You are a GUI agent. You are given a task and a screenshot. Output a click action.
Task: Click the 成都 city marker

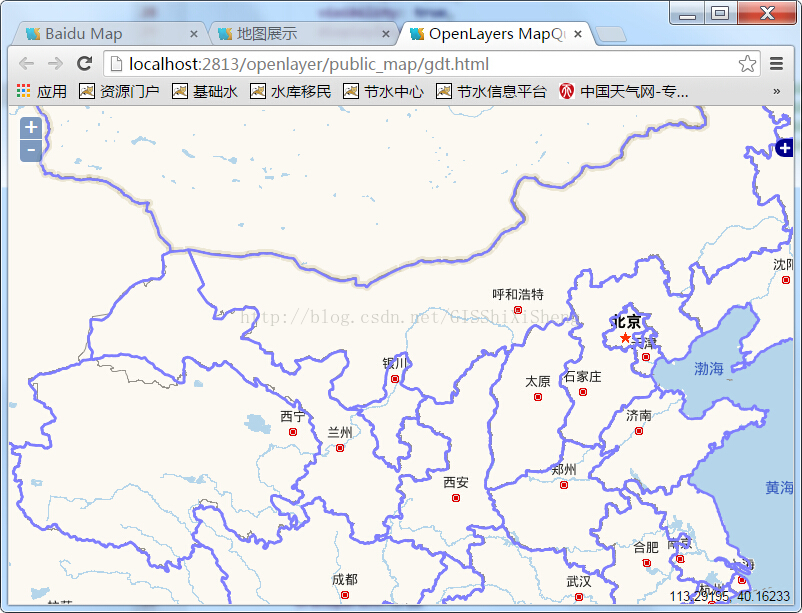tap(345, 595)
